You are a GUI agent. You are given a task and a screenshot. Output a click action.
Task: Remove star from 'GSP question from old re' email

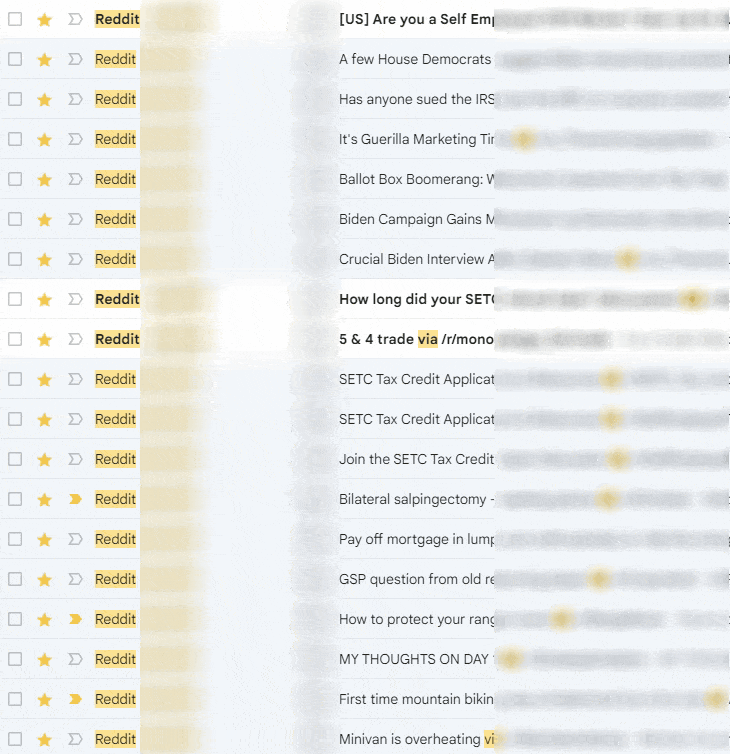point(44,578)
